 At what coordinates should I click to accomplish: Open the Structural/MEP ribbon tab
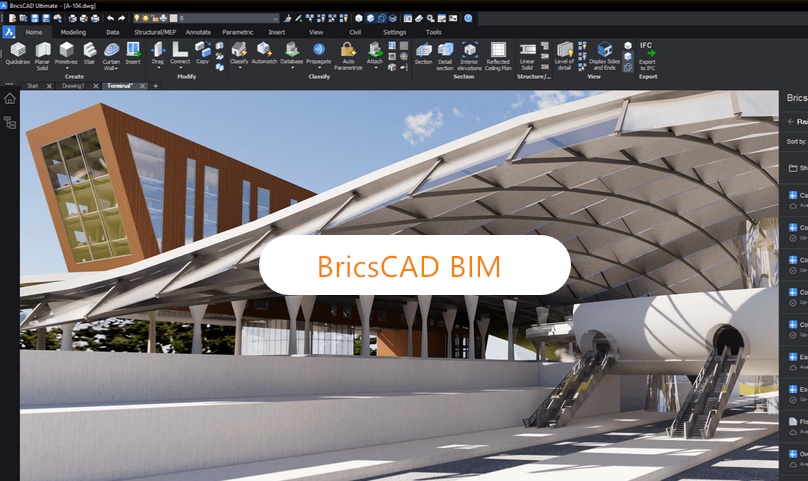(x=154, y=32)
